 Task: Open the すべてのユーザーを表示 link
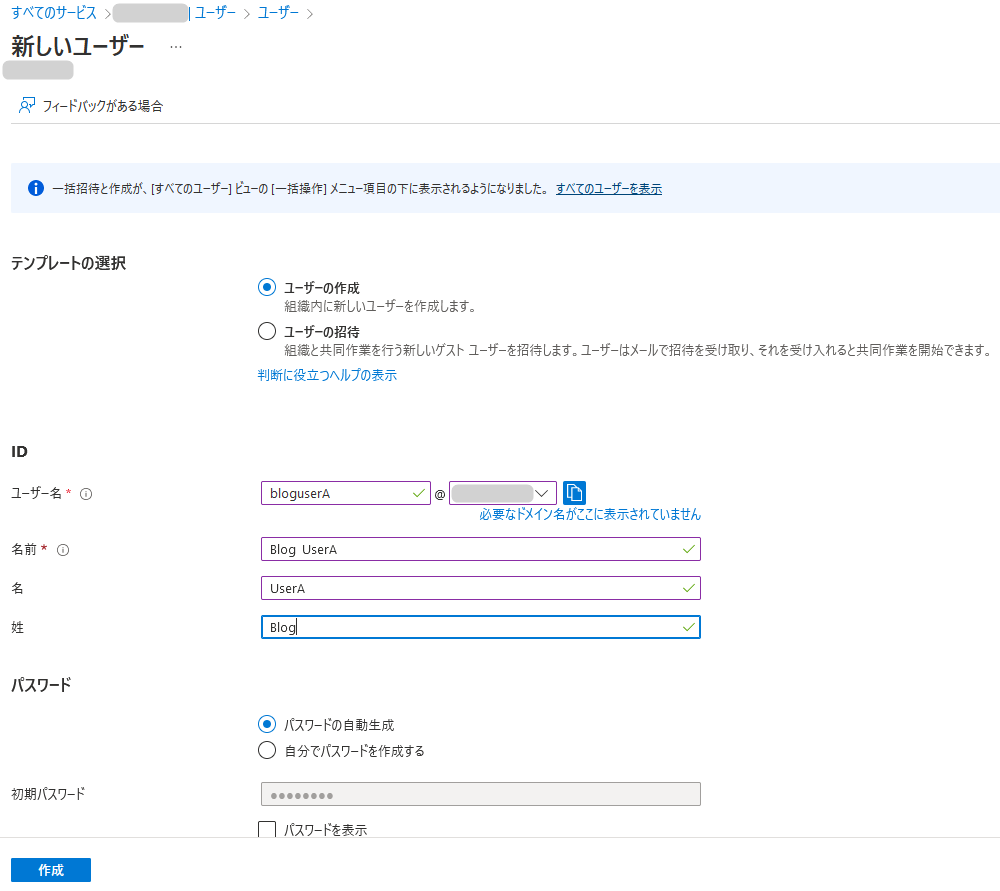[608, 189]
